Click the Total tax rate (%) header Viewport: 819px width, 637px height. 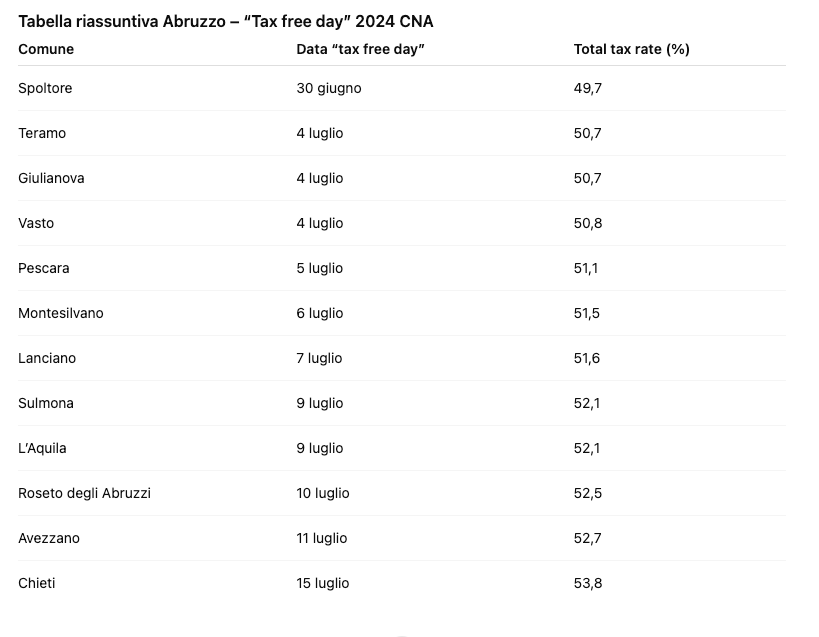(631, 49)
